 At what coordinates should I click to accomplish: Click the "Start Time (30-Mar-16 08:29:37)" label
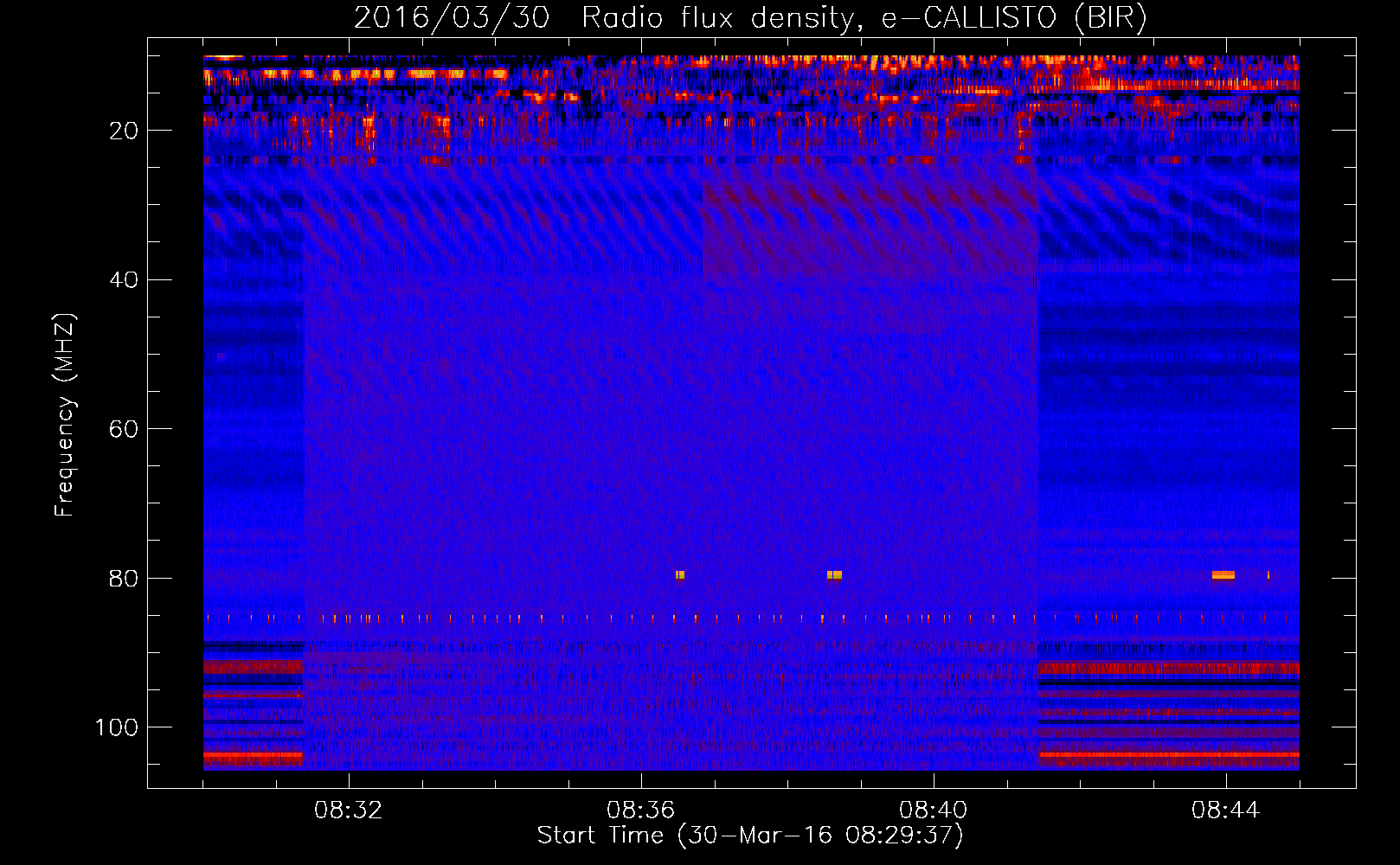[x=750, y=836]
